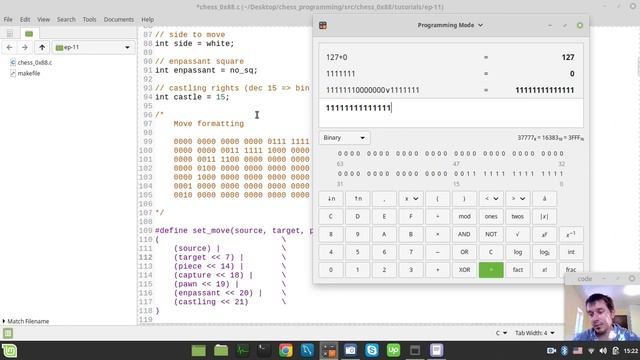This screenshot has width=640, height=360.
Task: Open the Tab Width: 4 selector
Action: click(x=534, y=333)
